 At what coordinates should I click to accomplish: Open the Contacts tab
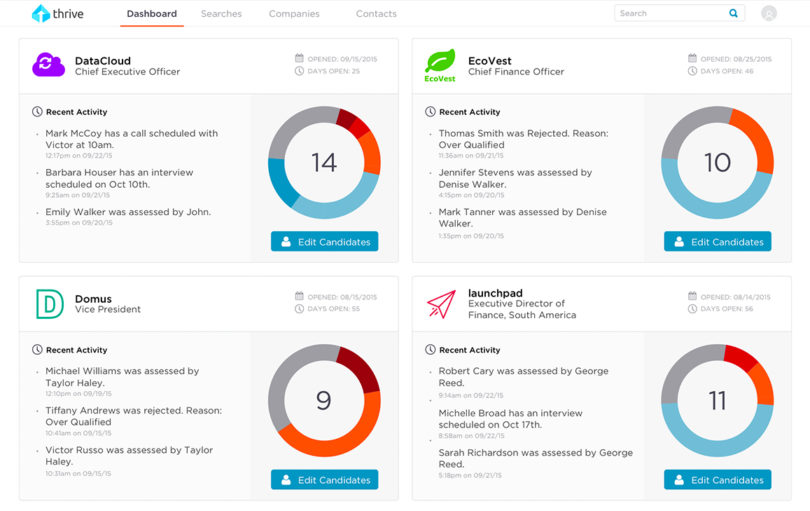[x=376, y=14]
